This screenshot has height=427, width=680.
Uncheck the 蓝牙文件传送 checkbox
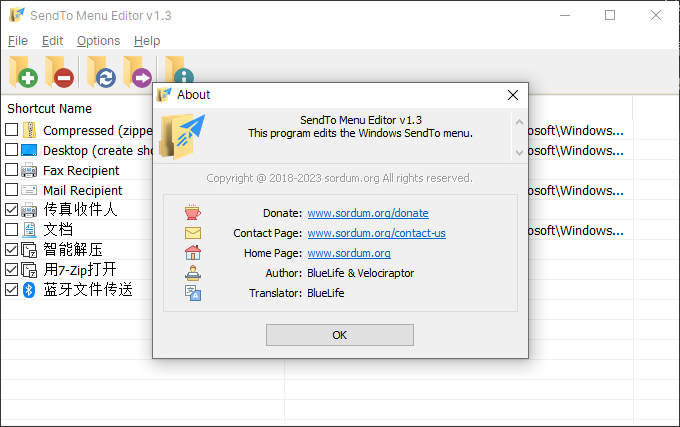[x=12, y=289]
